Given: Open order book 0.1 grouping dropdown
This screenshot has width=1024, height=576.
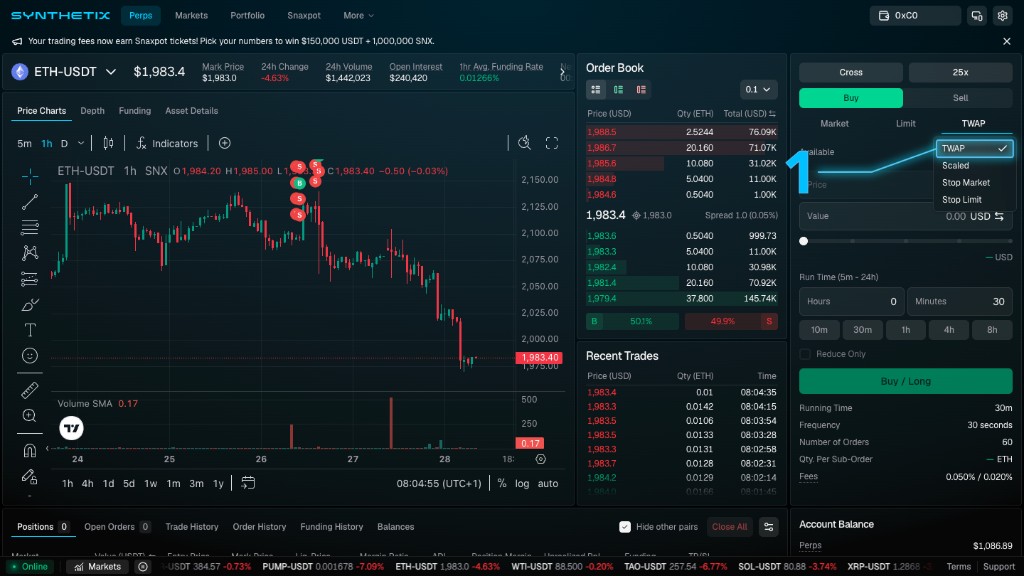Looking at the screenshot, I should tap(758, 89).
